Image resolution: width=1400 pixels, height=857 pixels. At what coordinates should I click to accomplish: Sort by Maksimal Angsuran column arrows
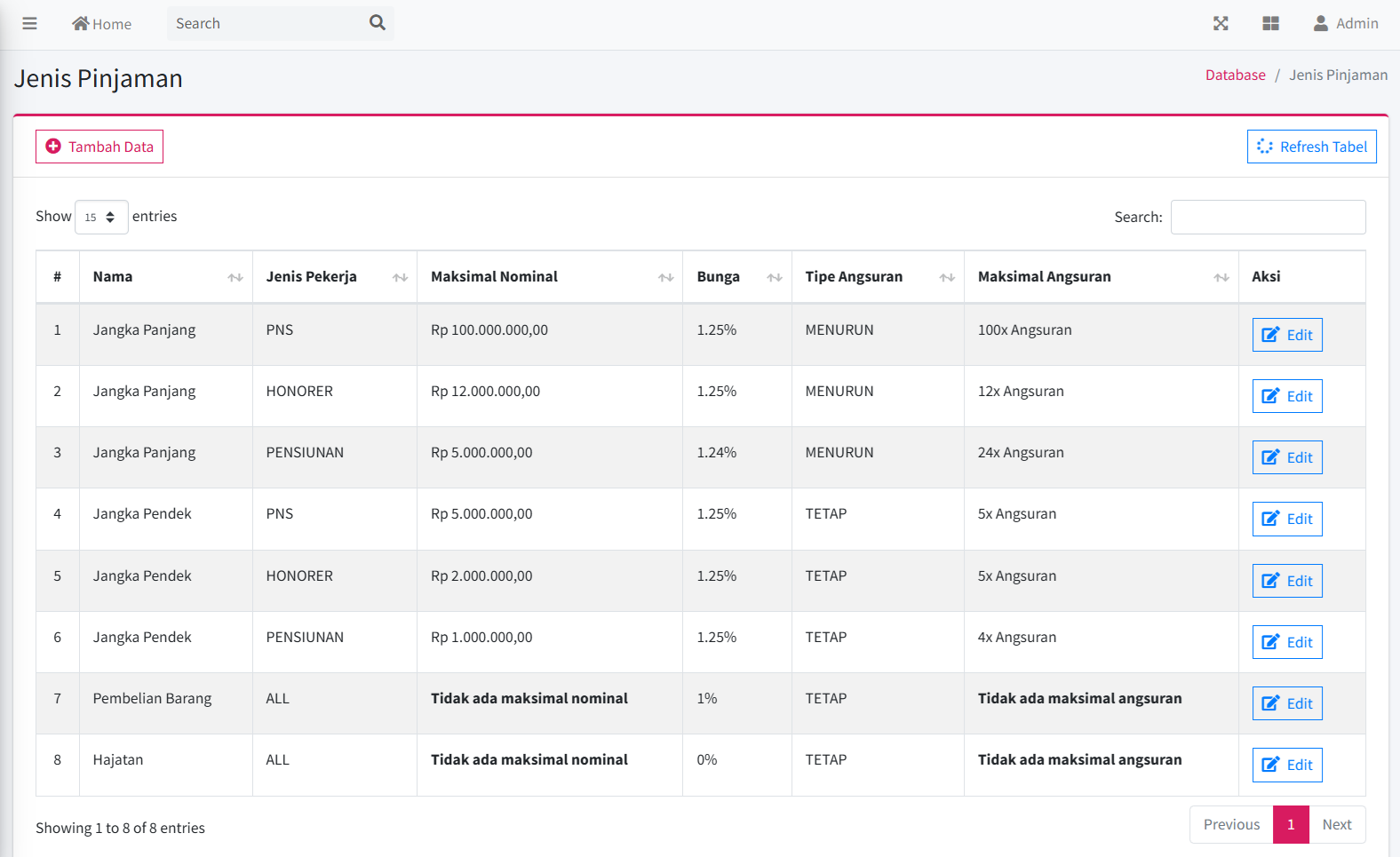[1221, 278]
